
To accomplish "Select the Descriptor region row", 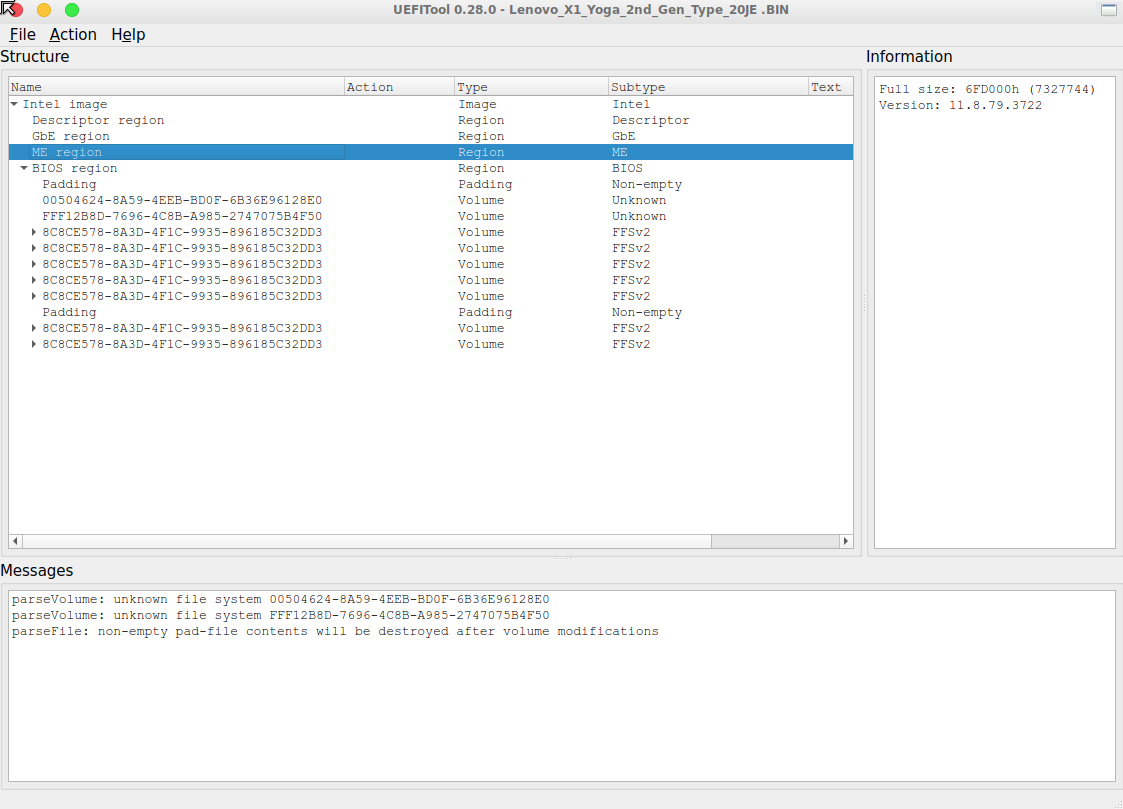I will 430,120.
